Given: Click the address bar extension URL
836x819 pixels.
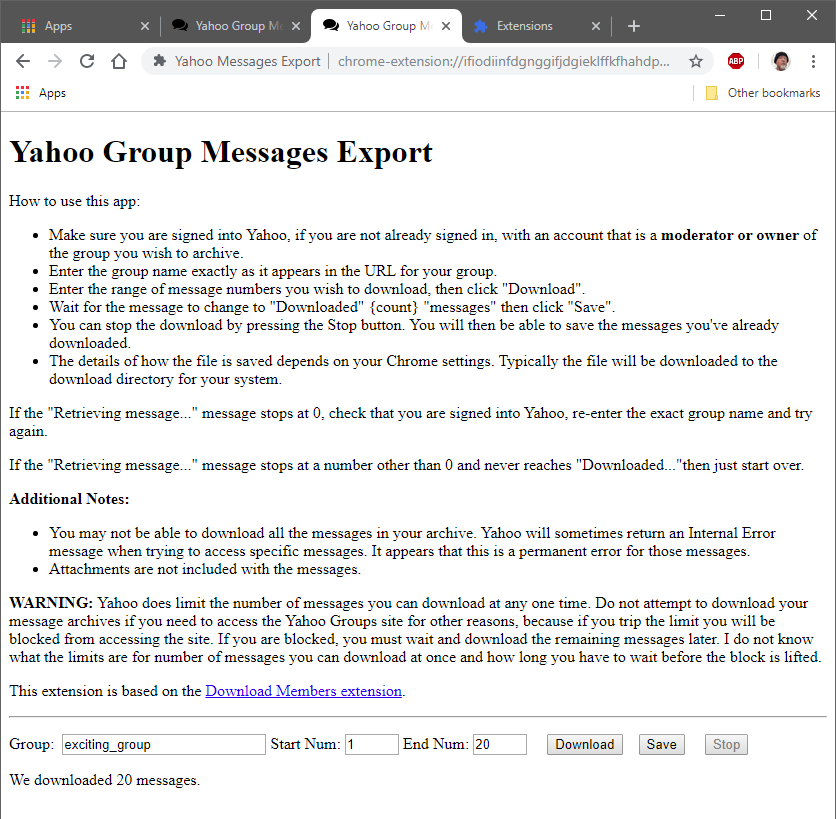Looking at the screenshot, I should pos(503,61).
